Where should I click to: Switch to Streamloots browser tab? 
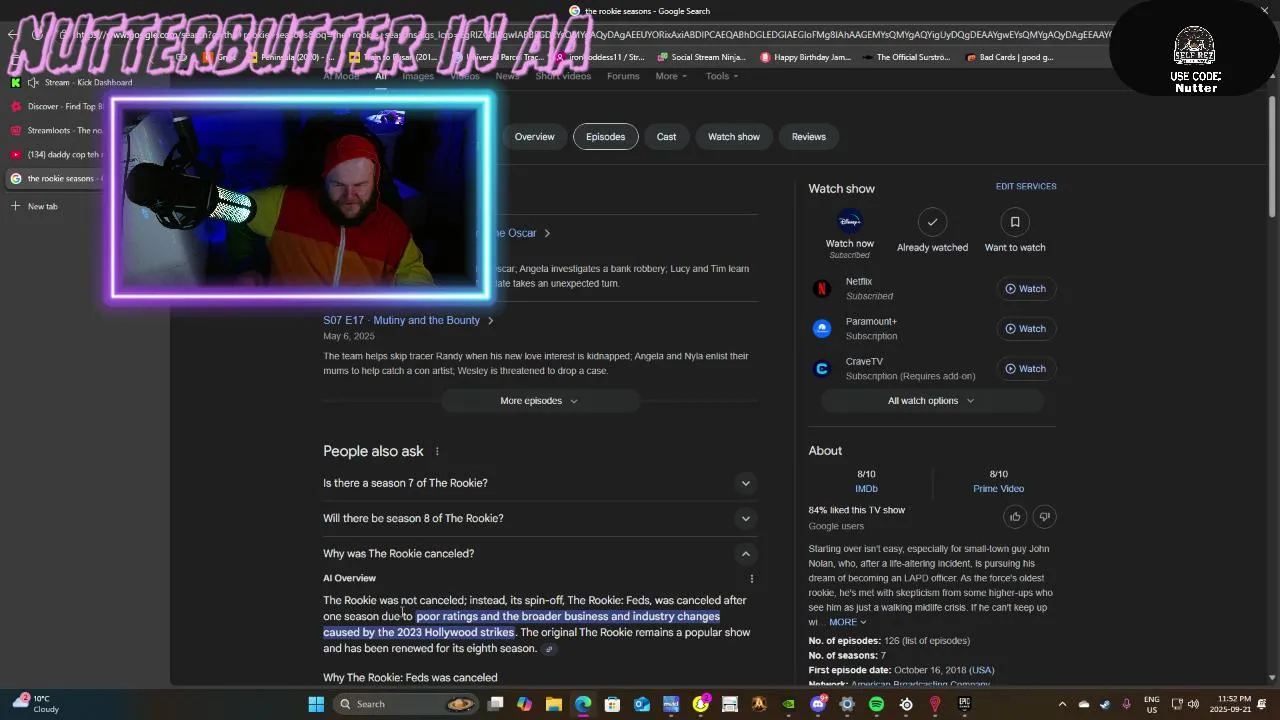[x=56, y=131]
